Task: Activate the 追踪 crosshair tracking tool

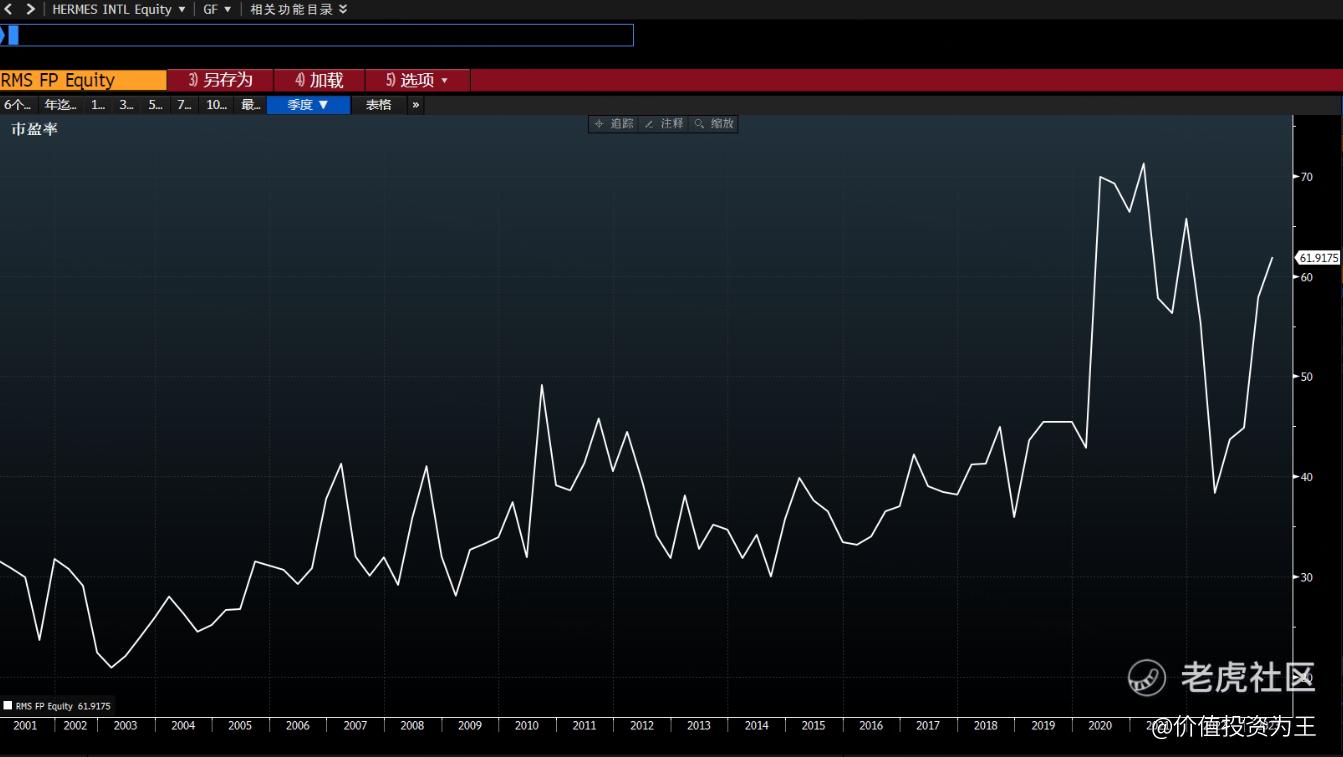Action: coord(613,124)
